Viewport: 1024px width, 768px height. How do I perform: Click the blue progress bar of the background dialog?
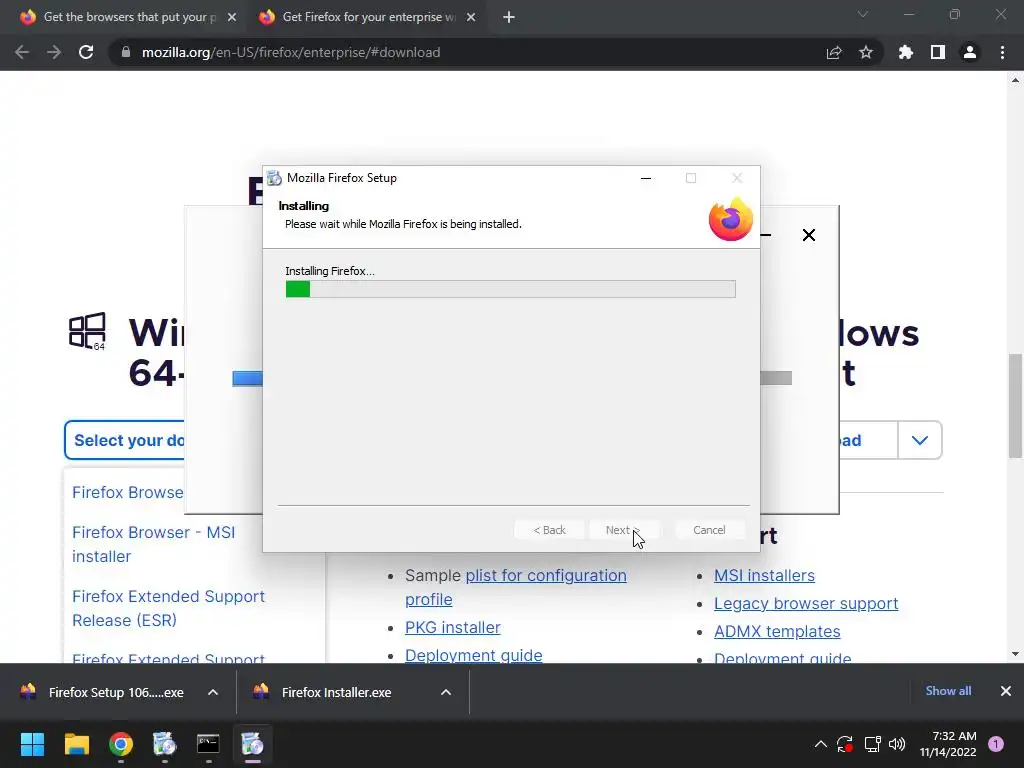click(x=248, y=378)
